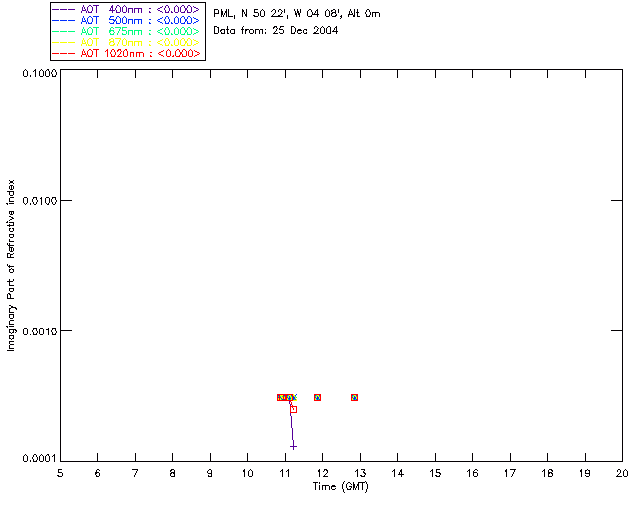Select the 'AOT 675nm : <0.000>' legend entry
This screenshot has height=512, width=640.
[x=127, y=31]
